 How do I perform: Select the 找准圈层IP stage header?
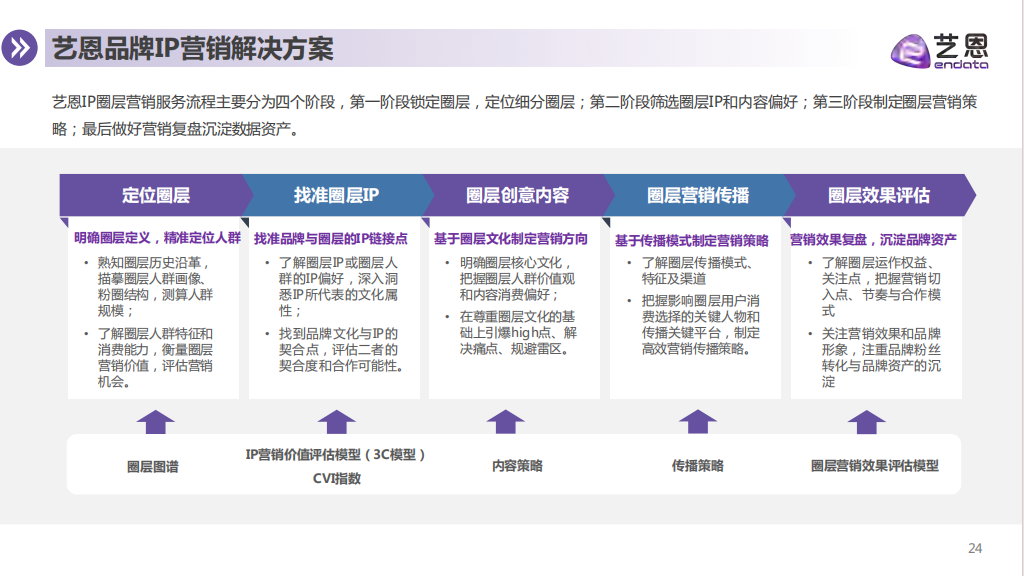pos(336,195)
